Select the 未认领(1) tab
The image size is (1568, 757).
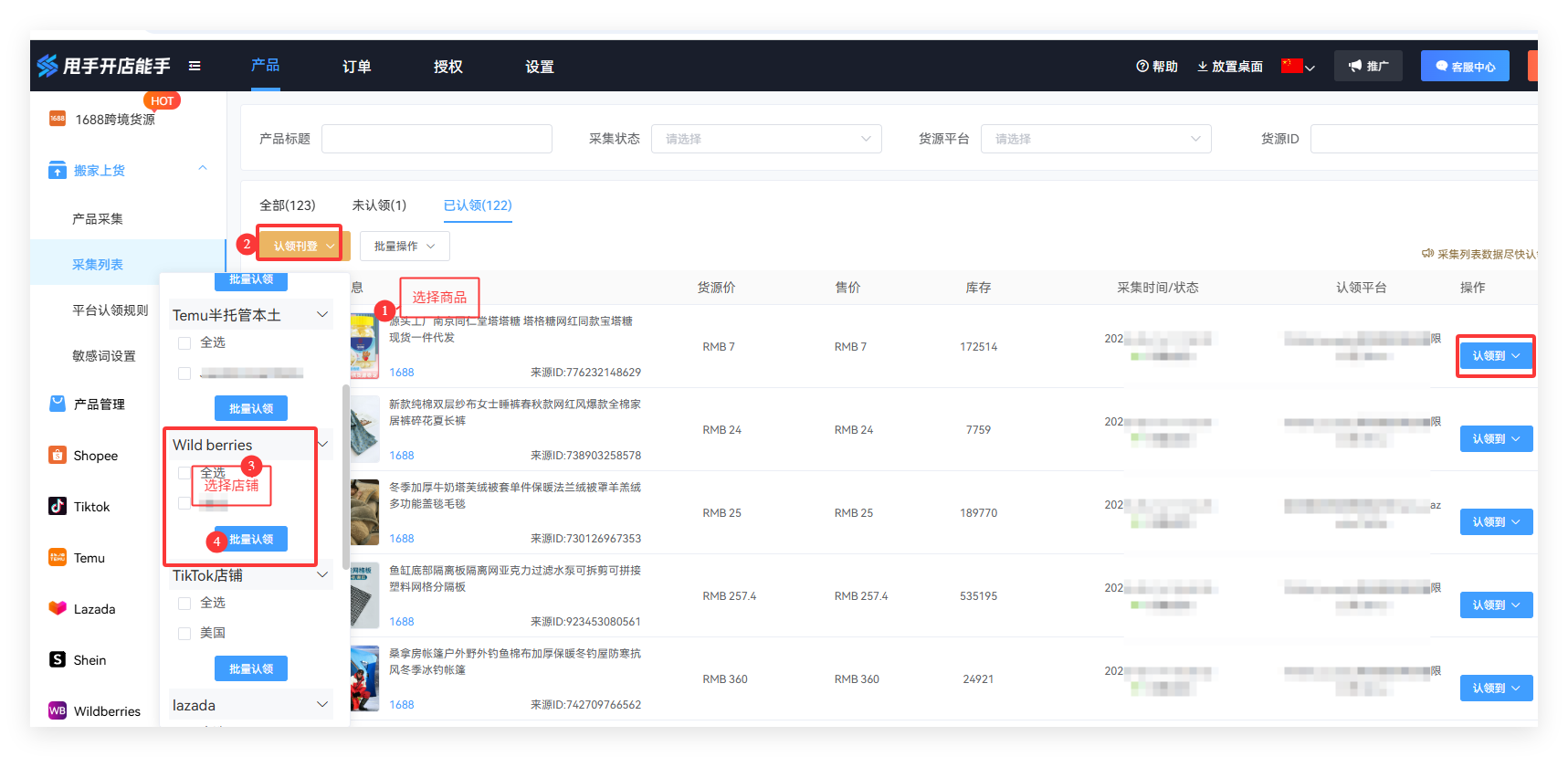coord(379,205)
